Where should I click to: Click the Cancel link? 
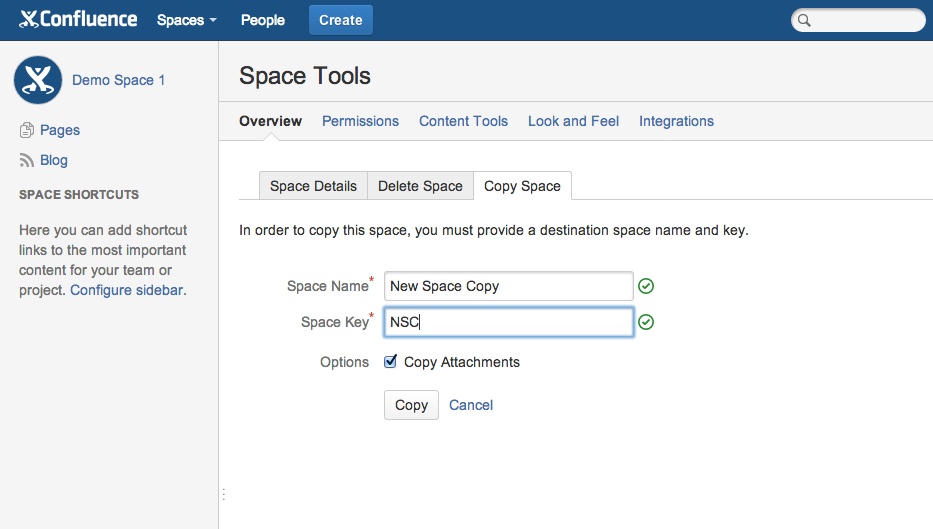pyautogui.click(x=471, y=405)
